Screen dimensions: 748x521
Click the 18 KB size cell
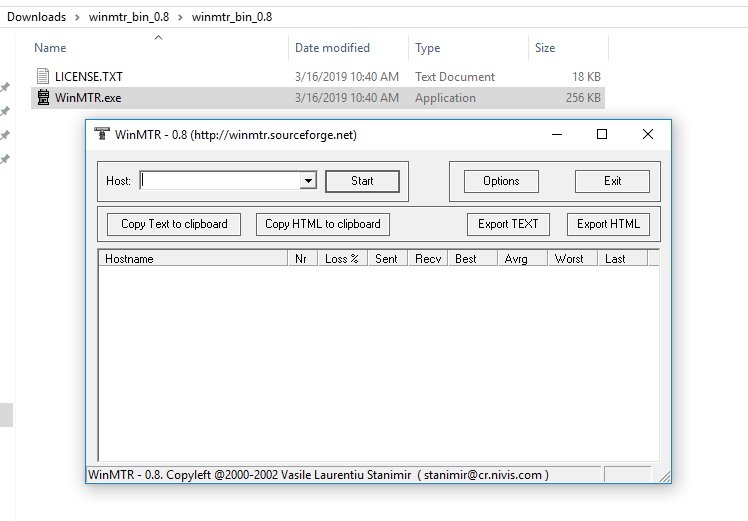pyautogui.click(x=586, y=77)
